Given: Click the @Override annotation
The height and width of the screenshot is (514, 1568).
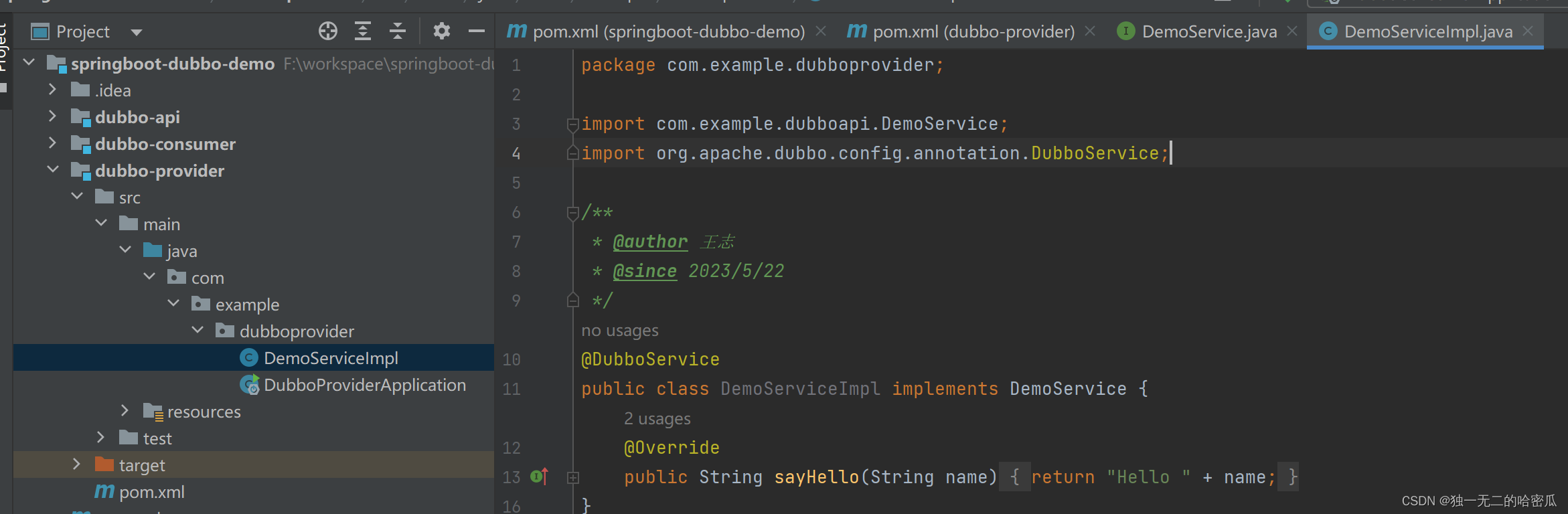Looking at the screenshot, I should click(672, 448).
